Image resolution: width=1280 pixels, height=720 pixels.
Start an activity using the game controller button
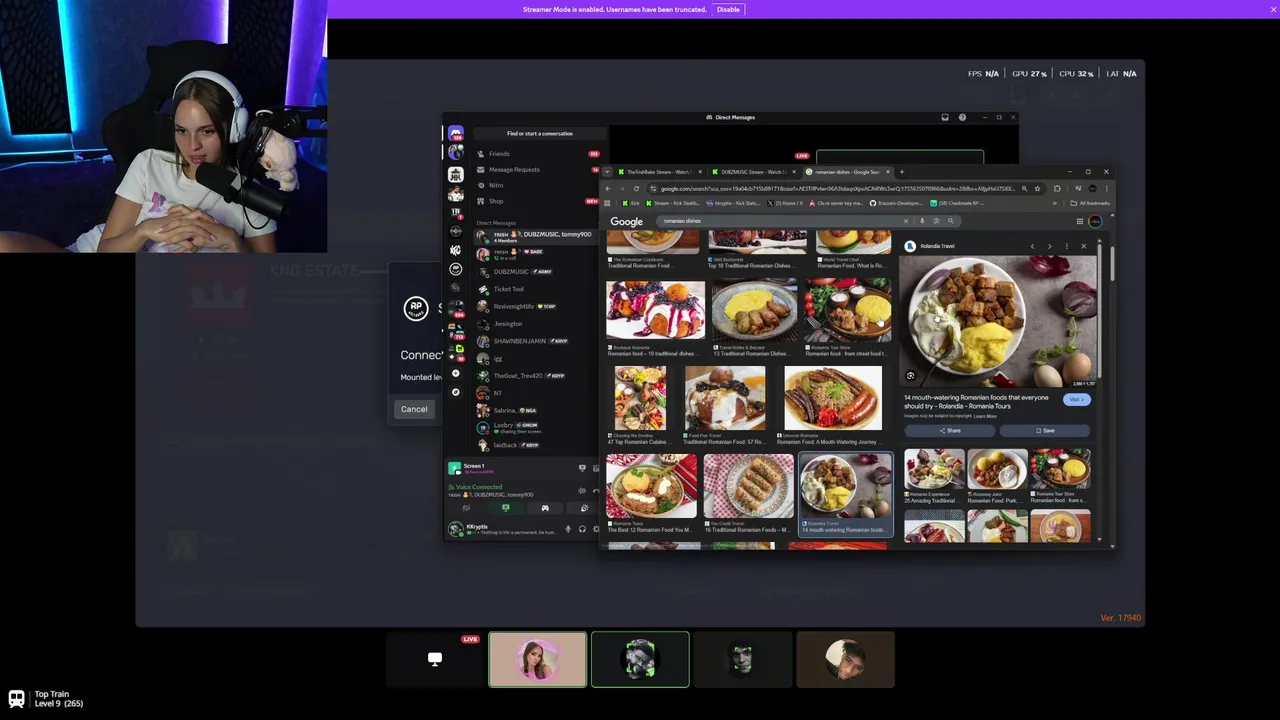tap(545, 508)
